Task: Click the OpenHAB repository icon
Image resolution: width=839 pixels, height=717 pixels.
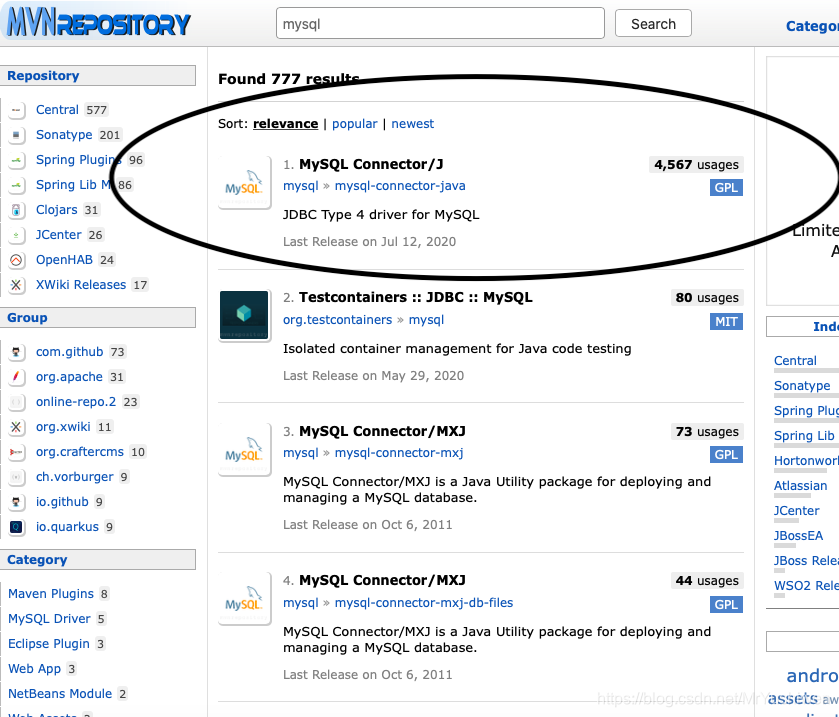Action: (17, 260)
